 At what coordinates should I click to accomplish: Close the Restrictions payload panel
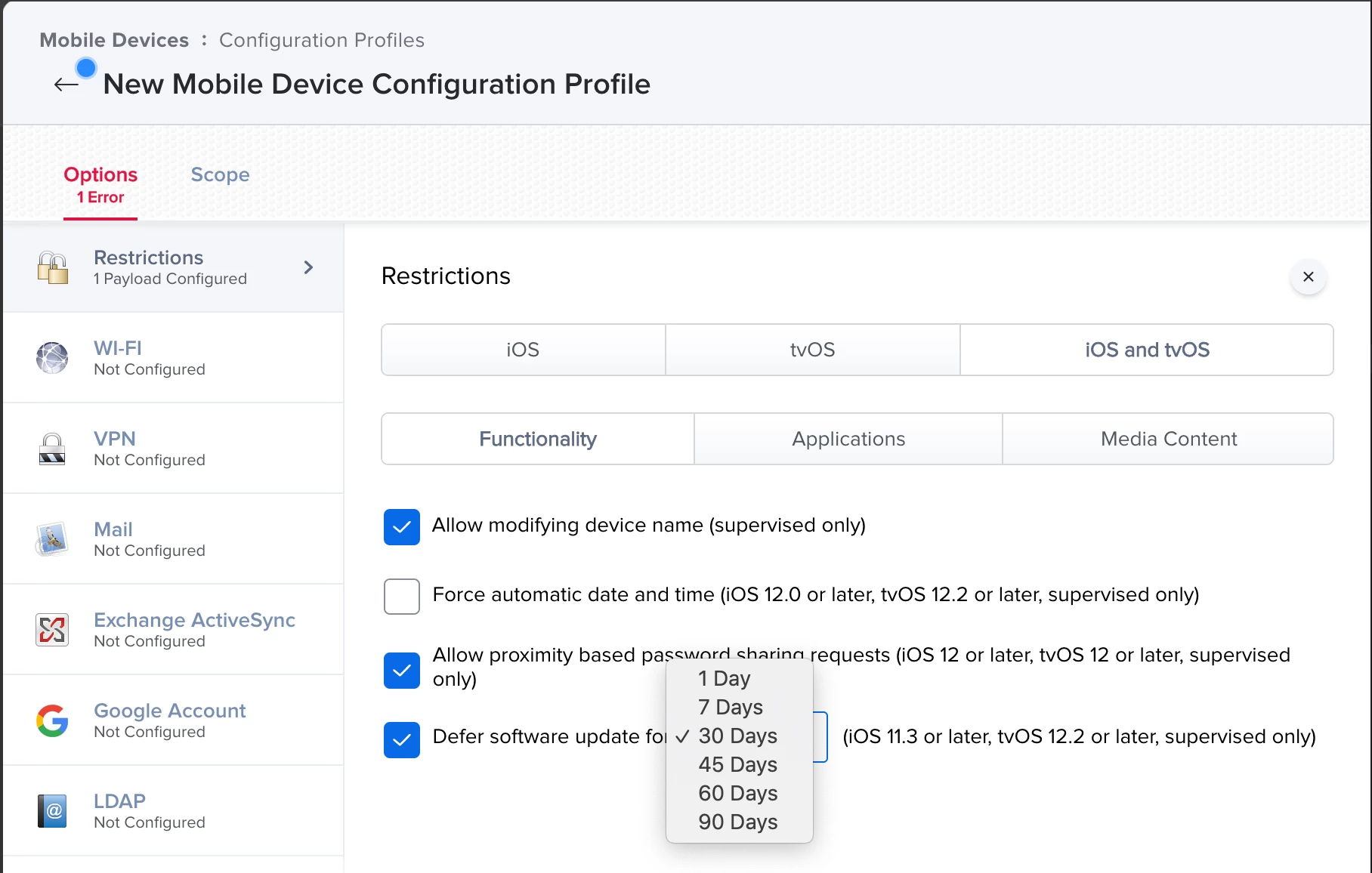[x=1309, y=276]
